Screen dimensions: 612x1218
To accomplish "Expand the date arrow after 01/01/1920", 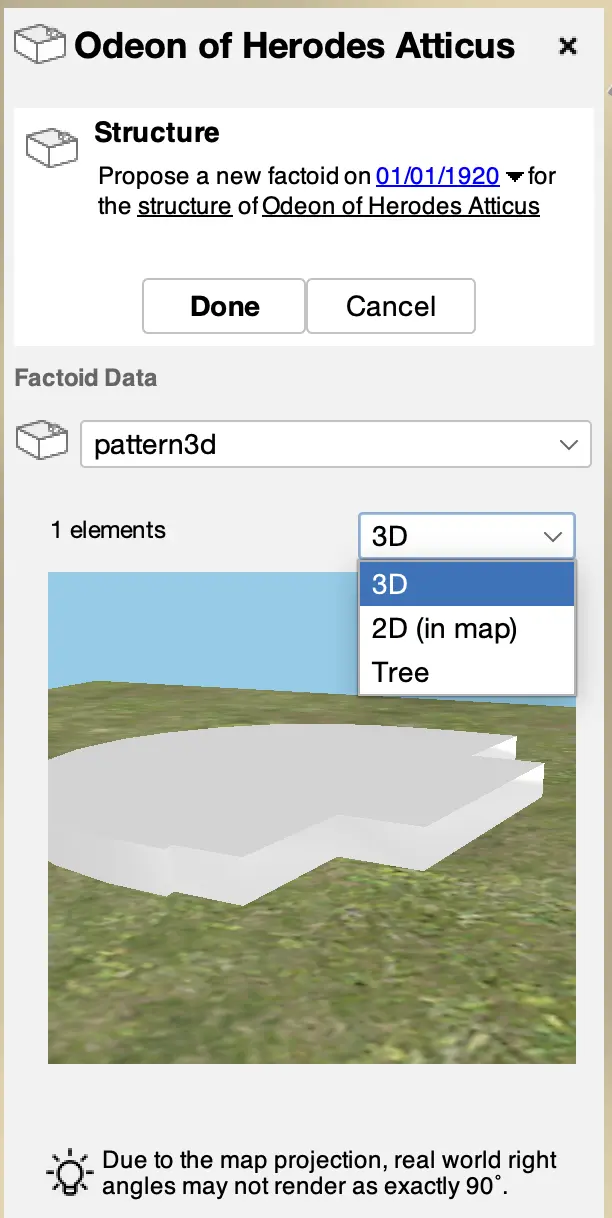I will 514,178.
